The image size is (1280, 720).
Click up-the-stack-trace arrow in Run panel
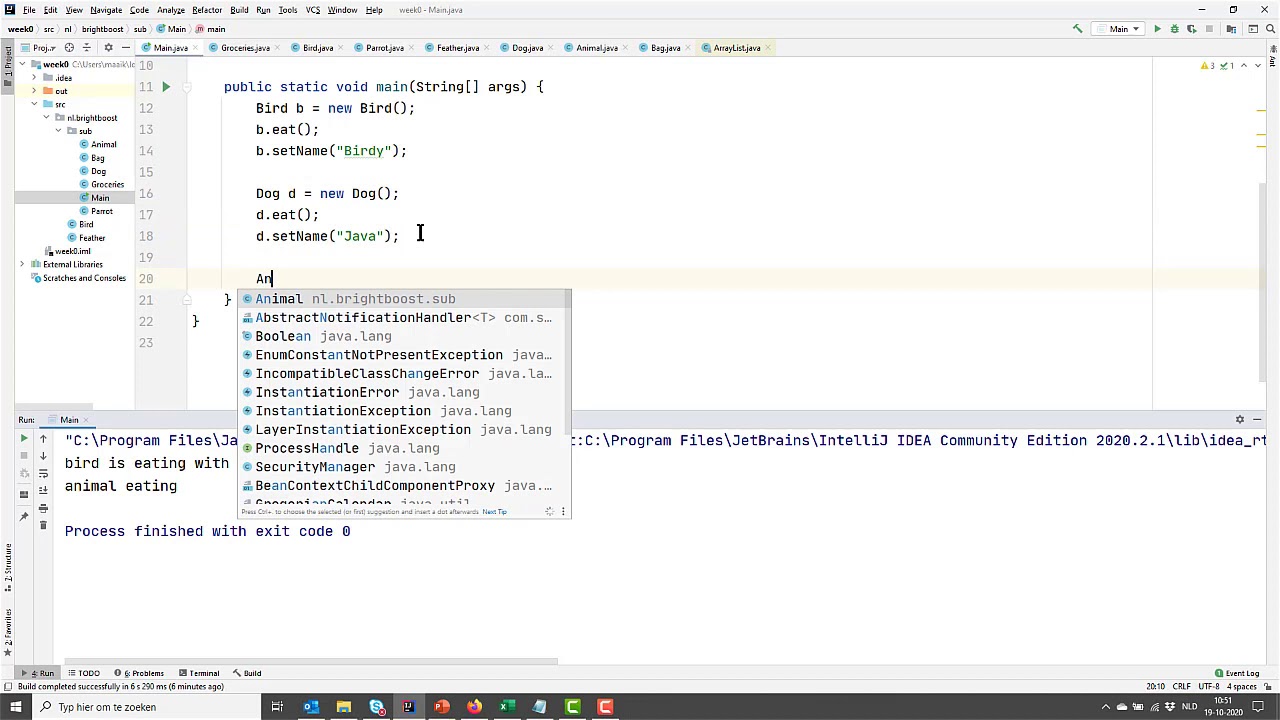43,439
